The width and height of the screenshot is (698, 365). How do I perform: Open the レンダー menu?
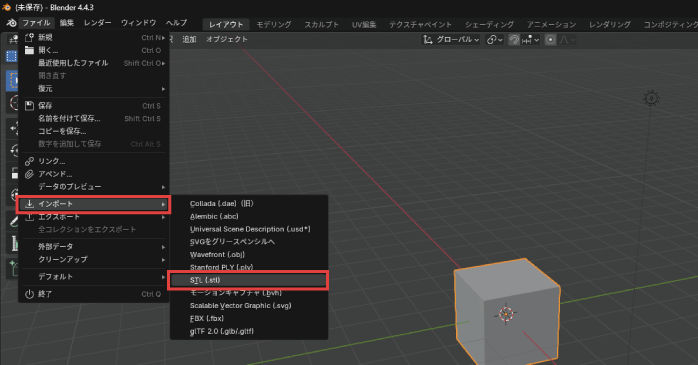[97, 23]
